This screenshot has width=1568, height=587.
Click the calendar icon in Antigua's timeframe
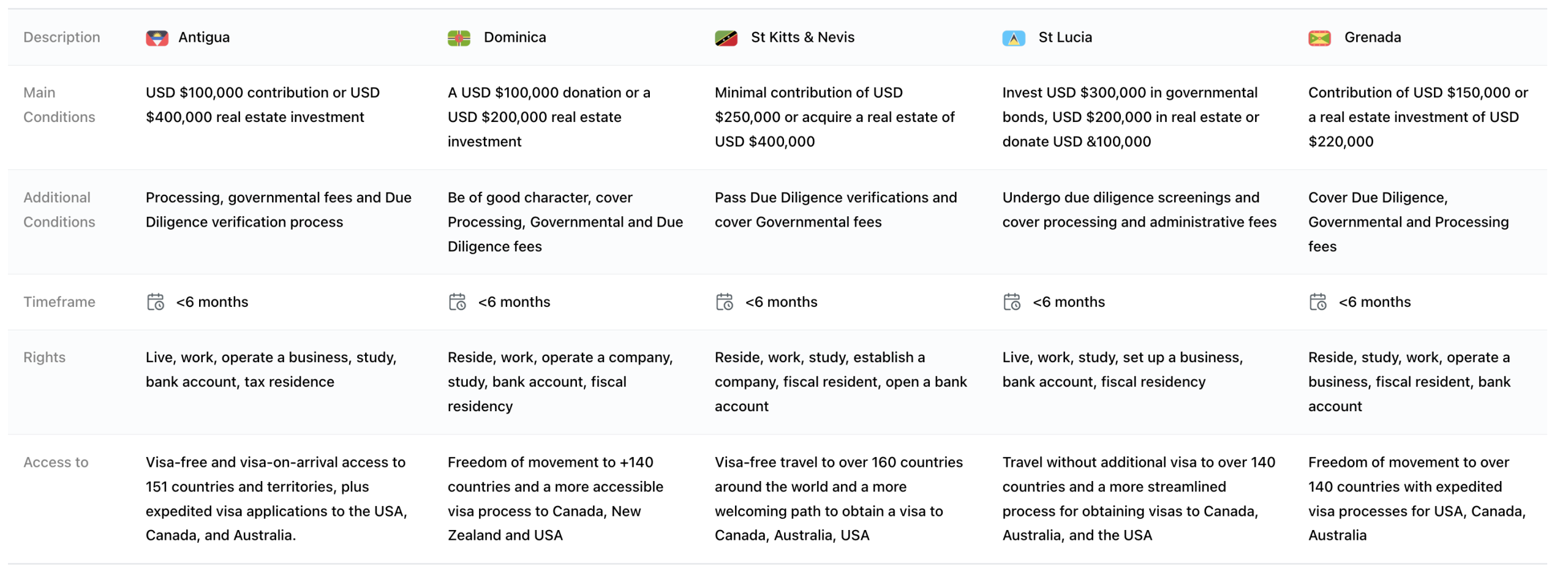coord(156,301)
